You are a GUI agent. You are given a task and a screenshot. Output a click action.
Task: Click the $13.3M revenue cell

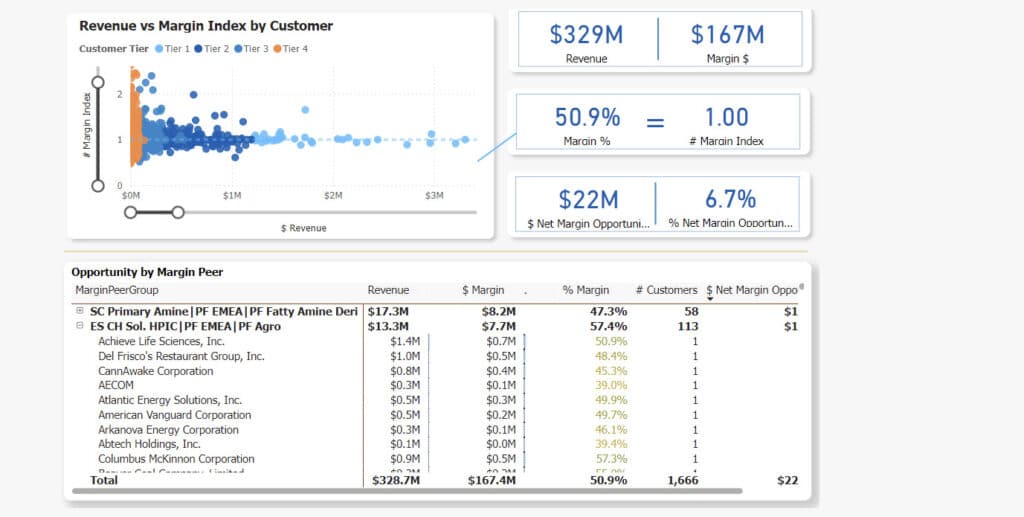(x=389, y=326)
